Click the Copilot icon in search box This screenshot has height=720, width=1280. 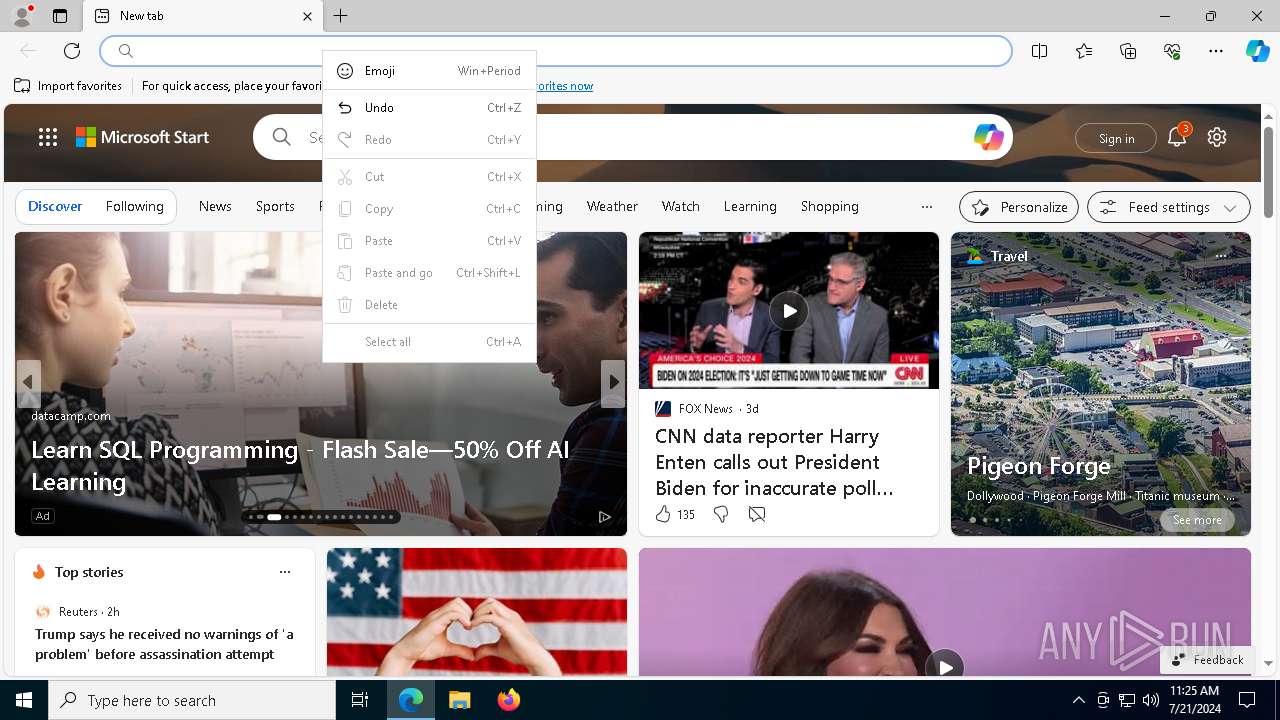pos(988,138)
